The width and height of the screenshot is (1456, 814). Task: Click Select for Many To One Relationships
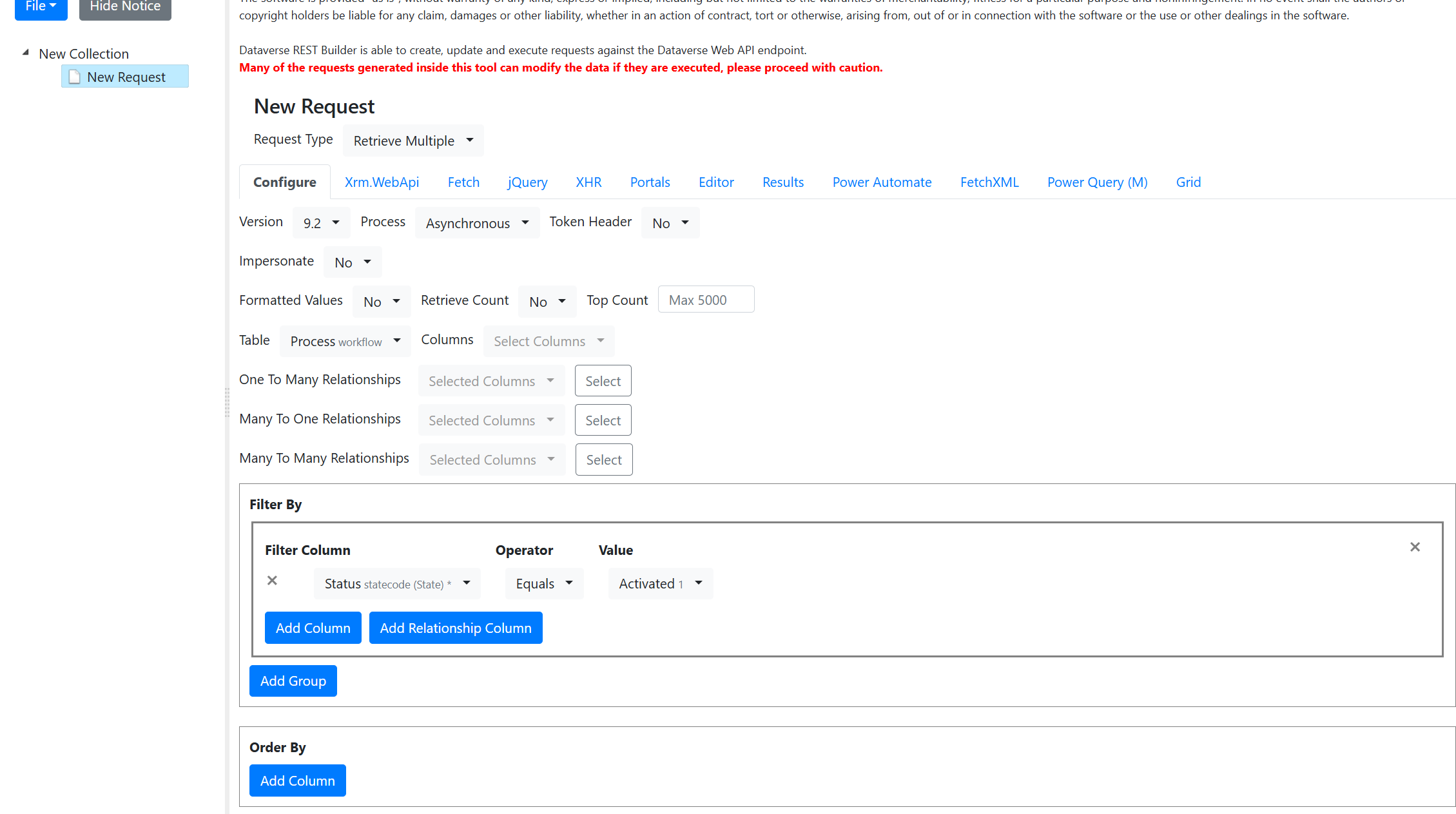pyautogui.click(x=603, y=420)
